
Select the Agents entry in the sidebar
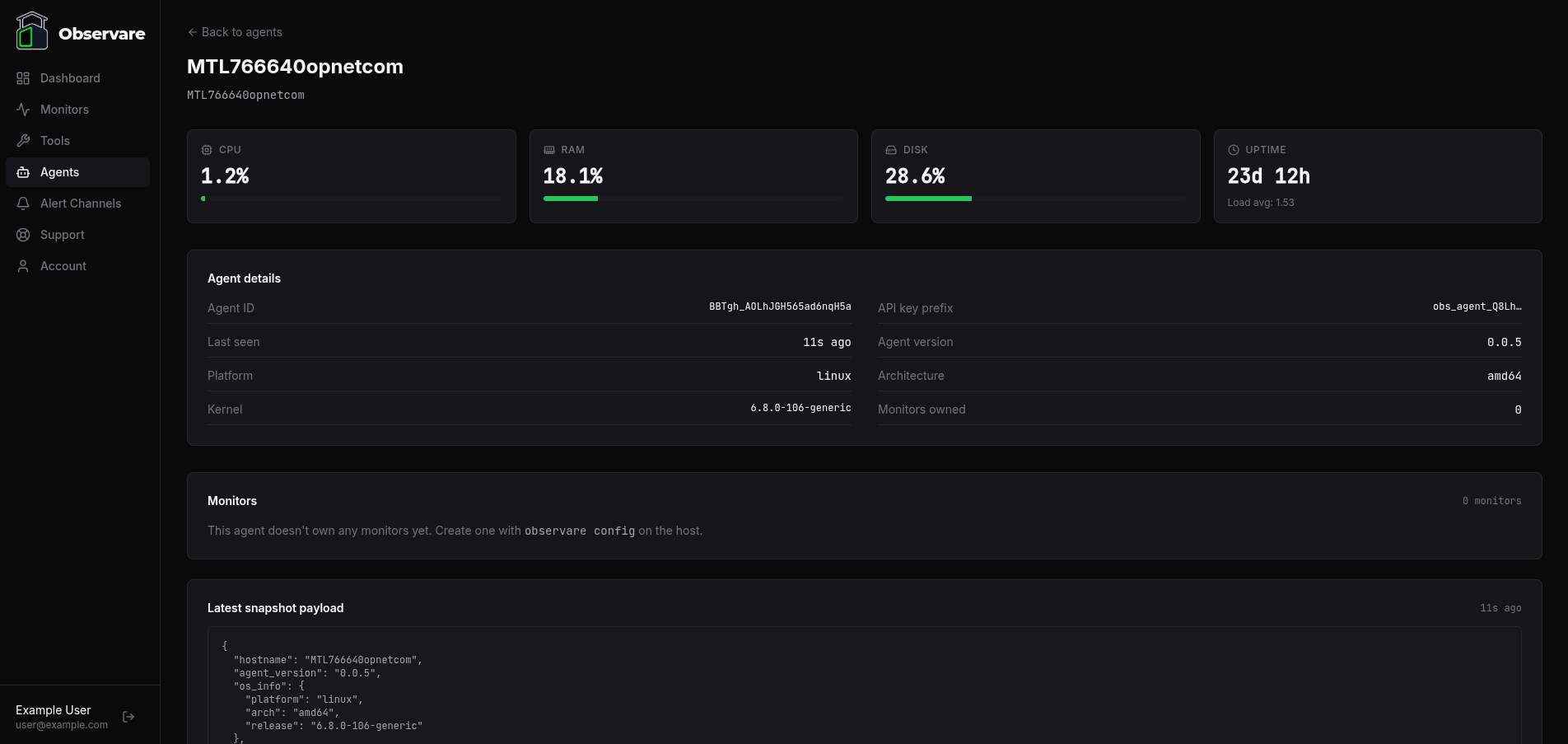click(59, 172)
